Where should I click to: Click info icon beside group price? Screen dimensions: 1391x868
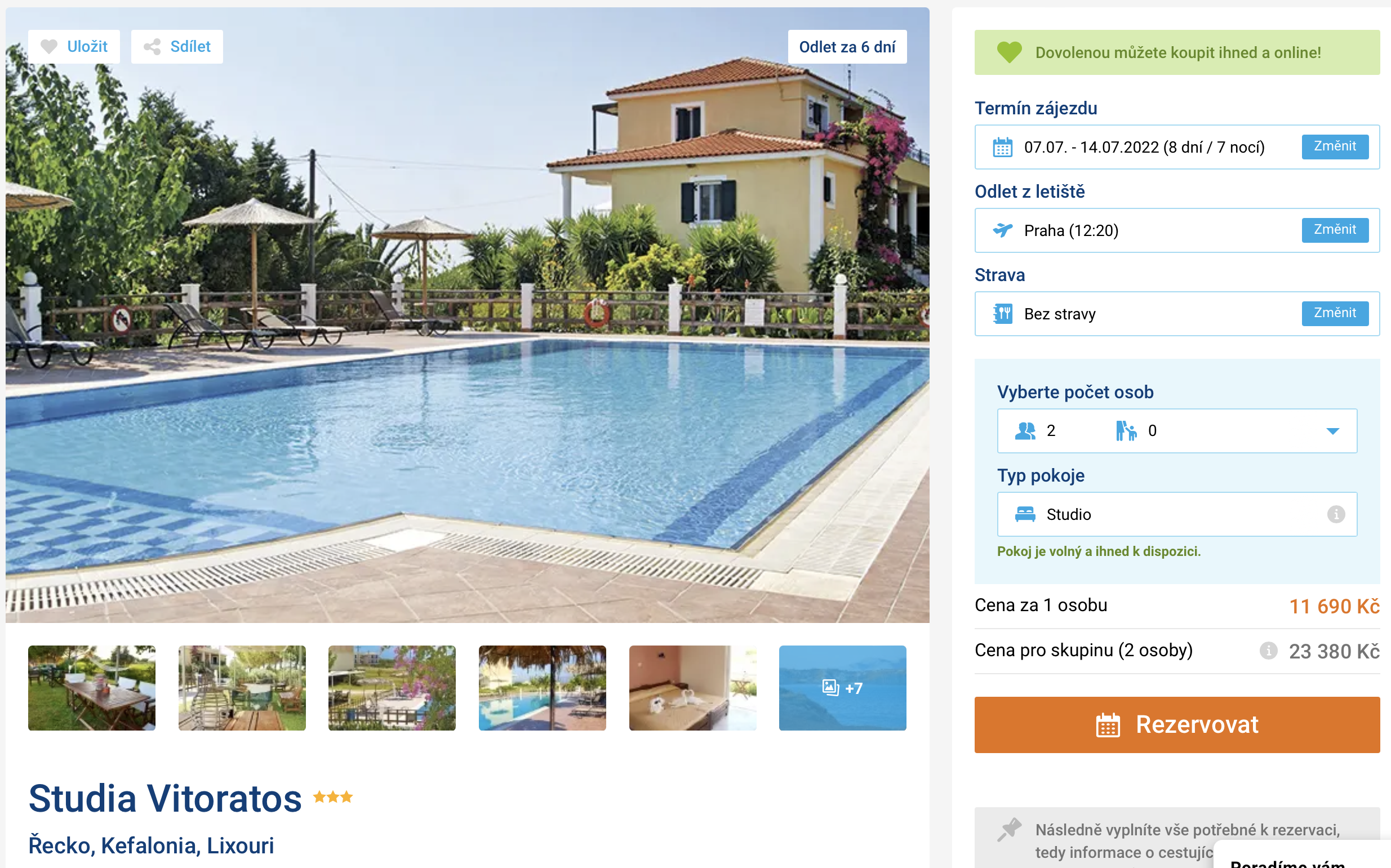click(x=1268, y=651)
